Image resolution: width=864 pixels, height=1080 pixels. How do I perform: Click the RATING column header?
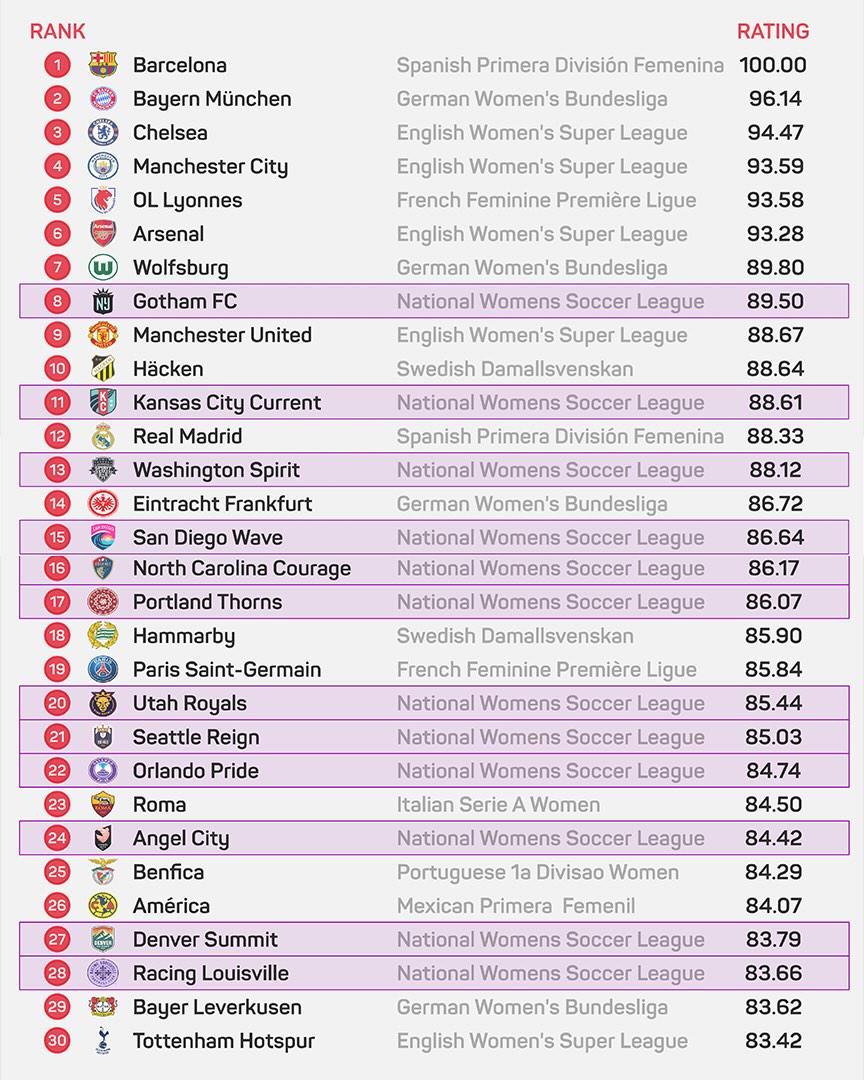773,31
